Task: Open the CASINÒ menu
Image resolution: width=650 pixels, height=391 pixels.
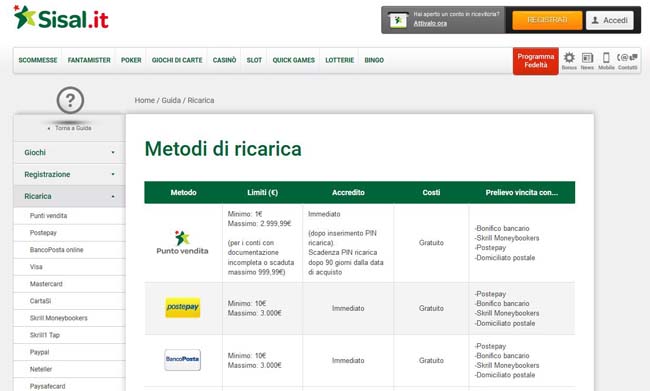Action: (x=224, y=60)
